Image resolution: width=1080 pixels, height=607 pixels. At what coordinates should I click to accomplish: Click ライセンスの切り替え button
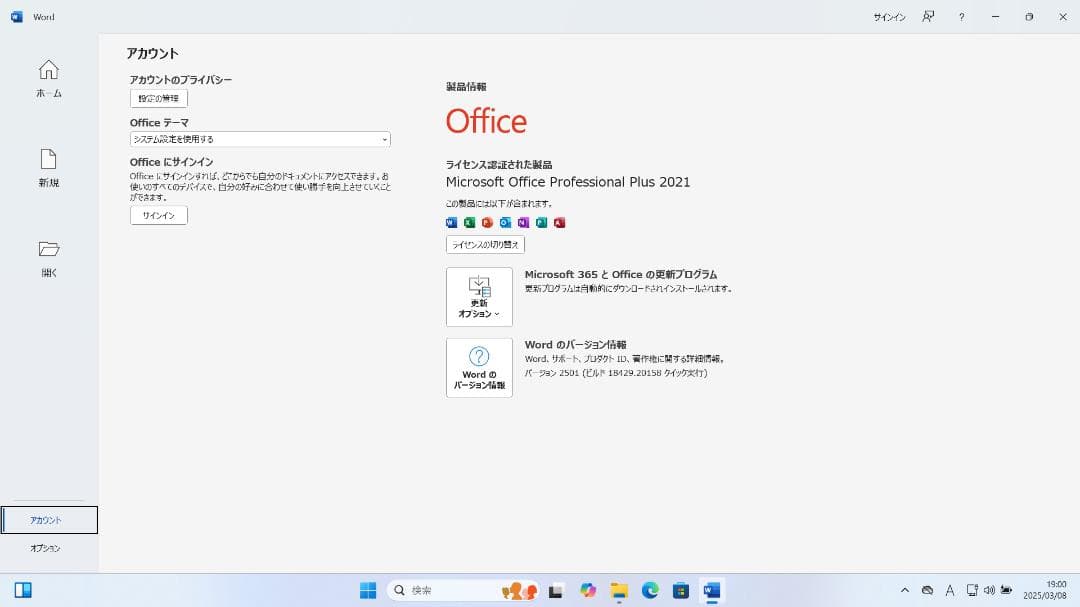click(487, 244)
